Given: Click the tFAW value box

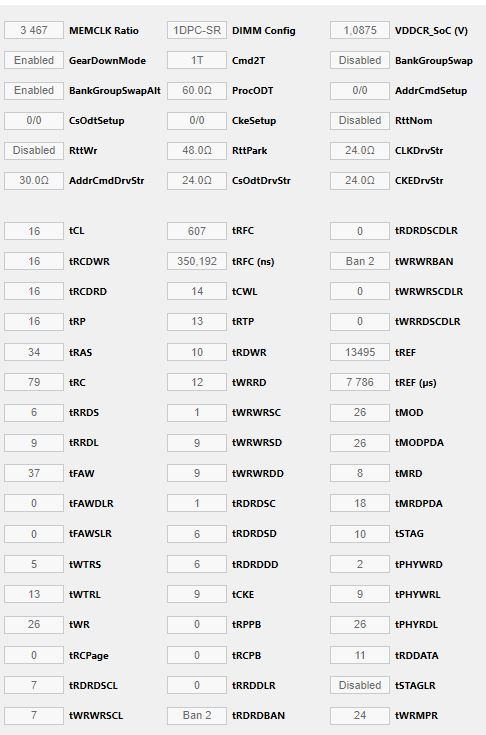Looking at the screenshot, I should pos(34,473).
